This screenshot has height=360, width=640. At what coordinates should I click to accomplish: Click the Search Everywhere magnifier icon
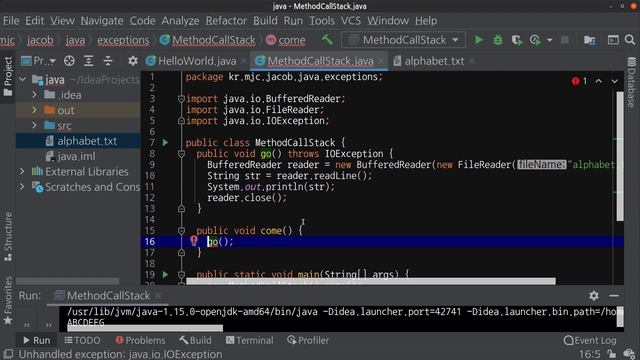coord(630,40)
